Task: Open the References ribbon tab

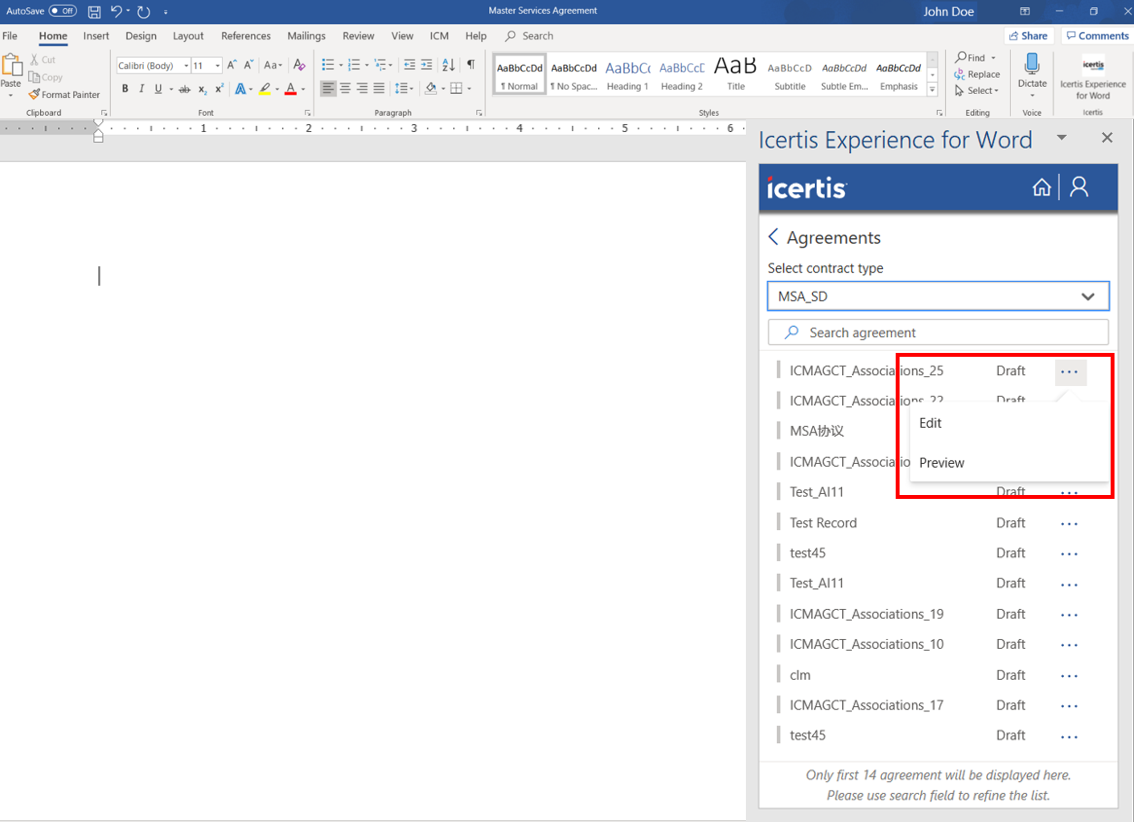Action: tap(246, 36)
